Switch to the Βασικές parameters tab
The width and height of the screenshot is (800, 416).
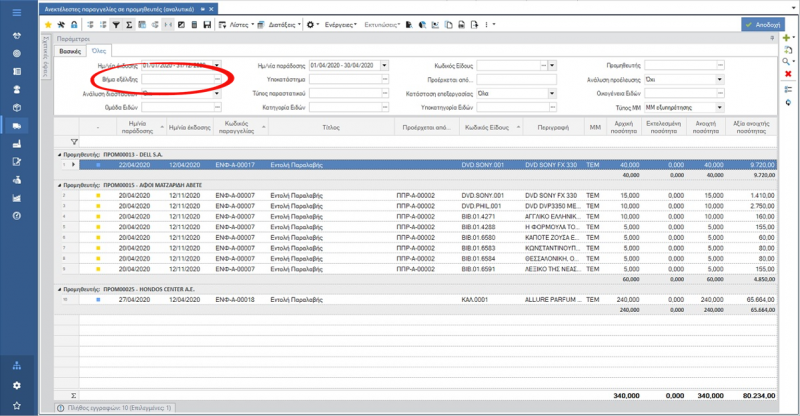pos(70,52)
